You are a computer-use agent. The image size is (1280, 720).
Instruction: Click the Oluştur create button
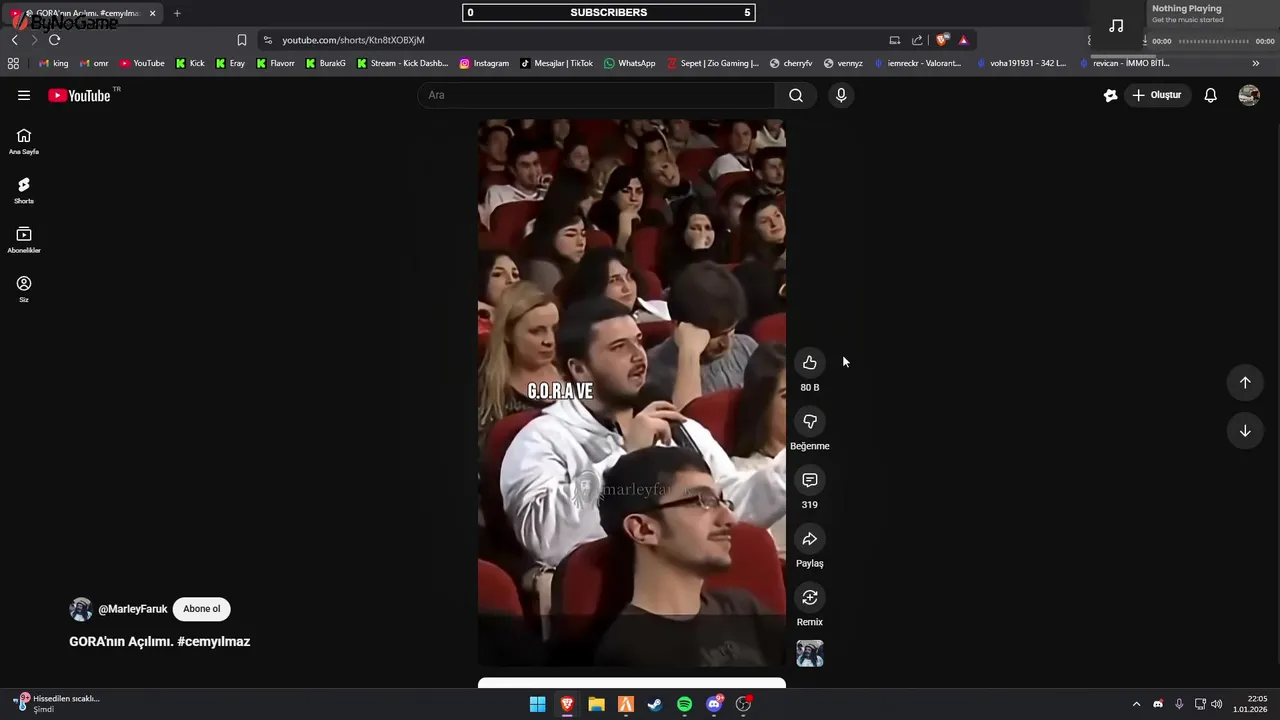point(1156,95)
